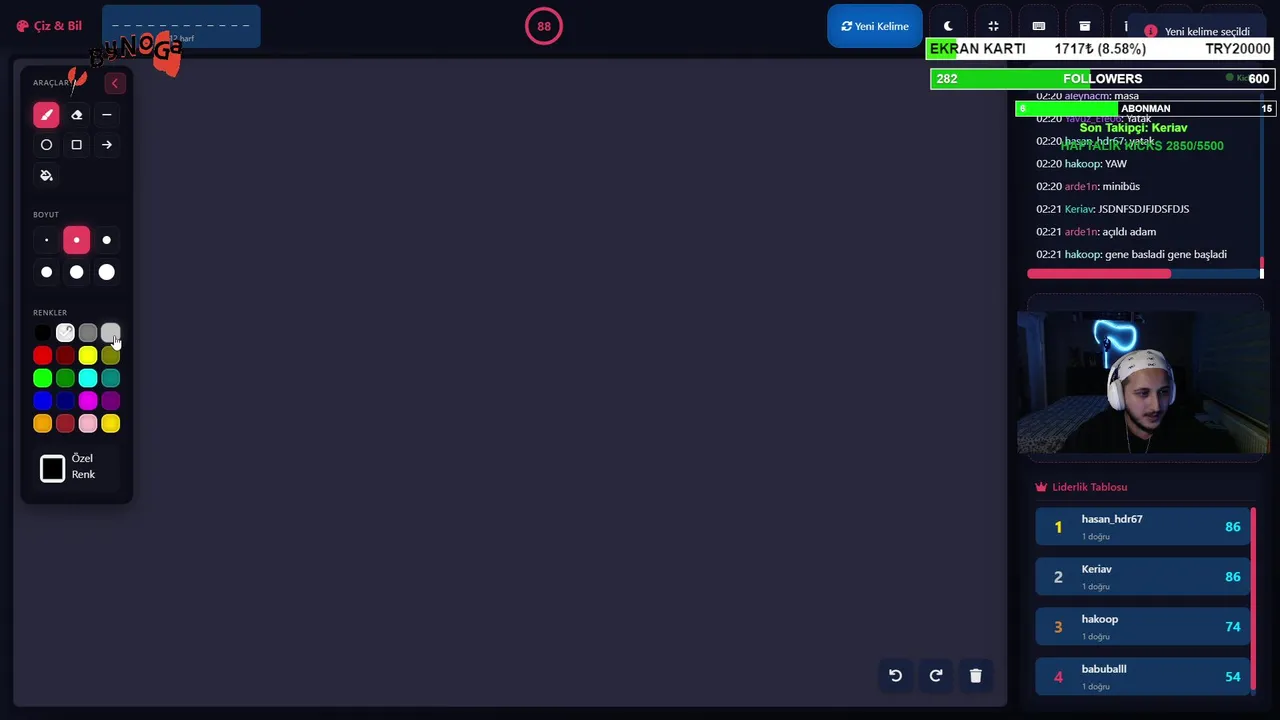The image size is (1280, 720).
Task: Select the straight line tool
Action: point(106,115)
